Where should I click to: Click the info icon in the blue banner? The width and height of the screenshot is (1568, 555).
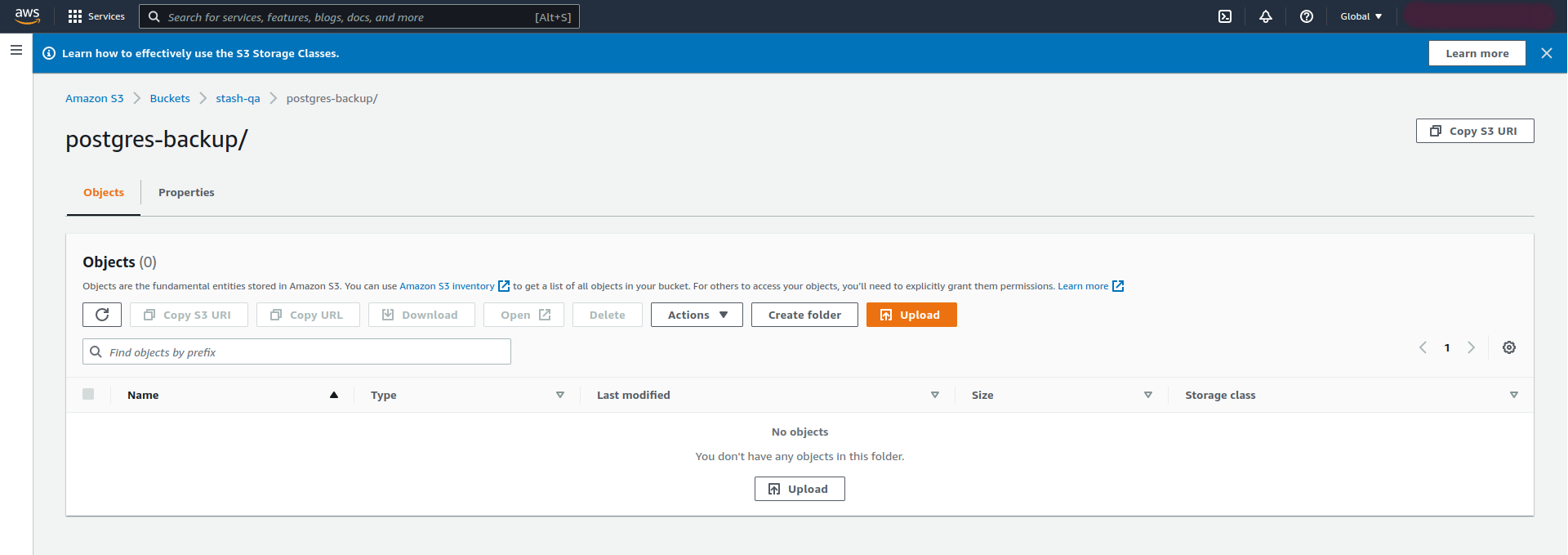pos(49,53)
